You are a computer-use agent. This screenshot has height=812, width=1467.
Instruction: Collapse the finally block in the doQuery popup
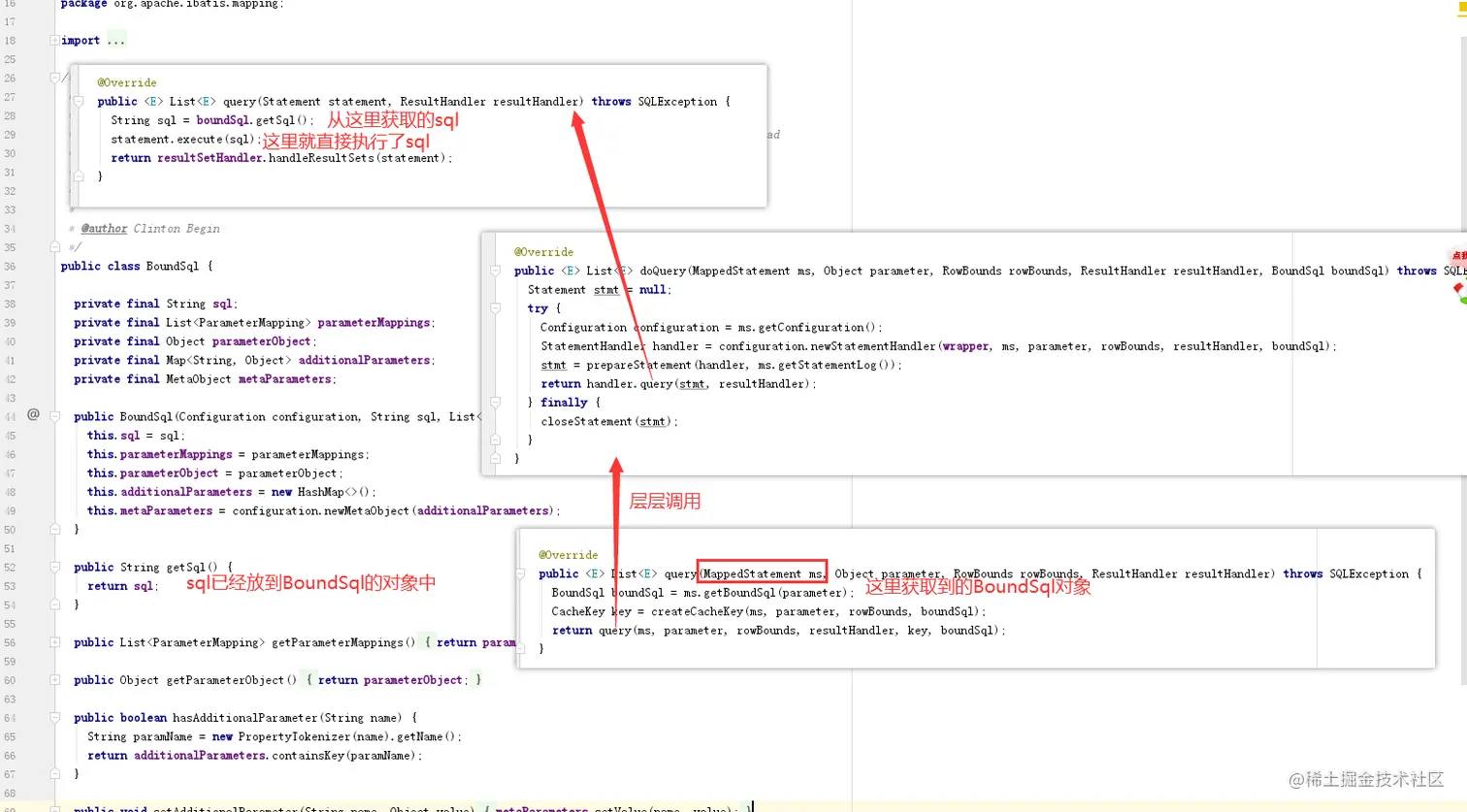(x=495, y=402)
